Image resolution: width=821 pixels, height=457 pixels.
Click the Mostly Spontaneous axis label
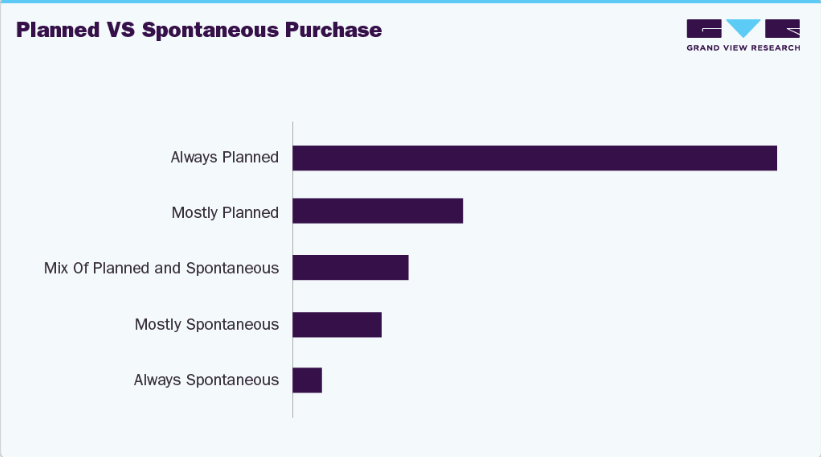click(207, 325)
